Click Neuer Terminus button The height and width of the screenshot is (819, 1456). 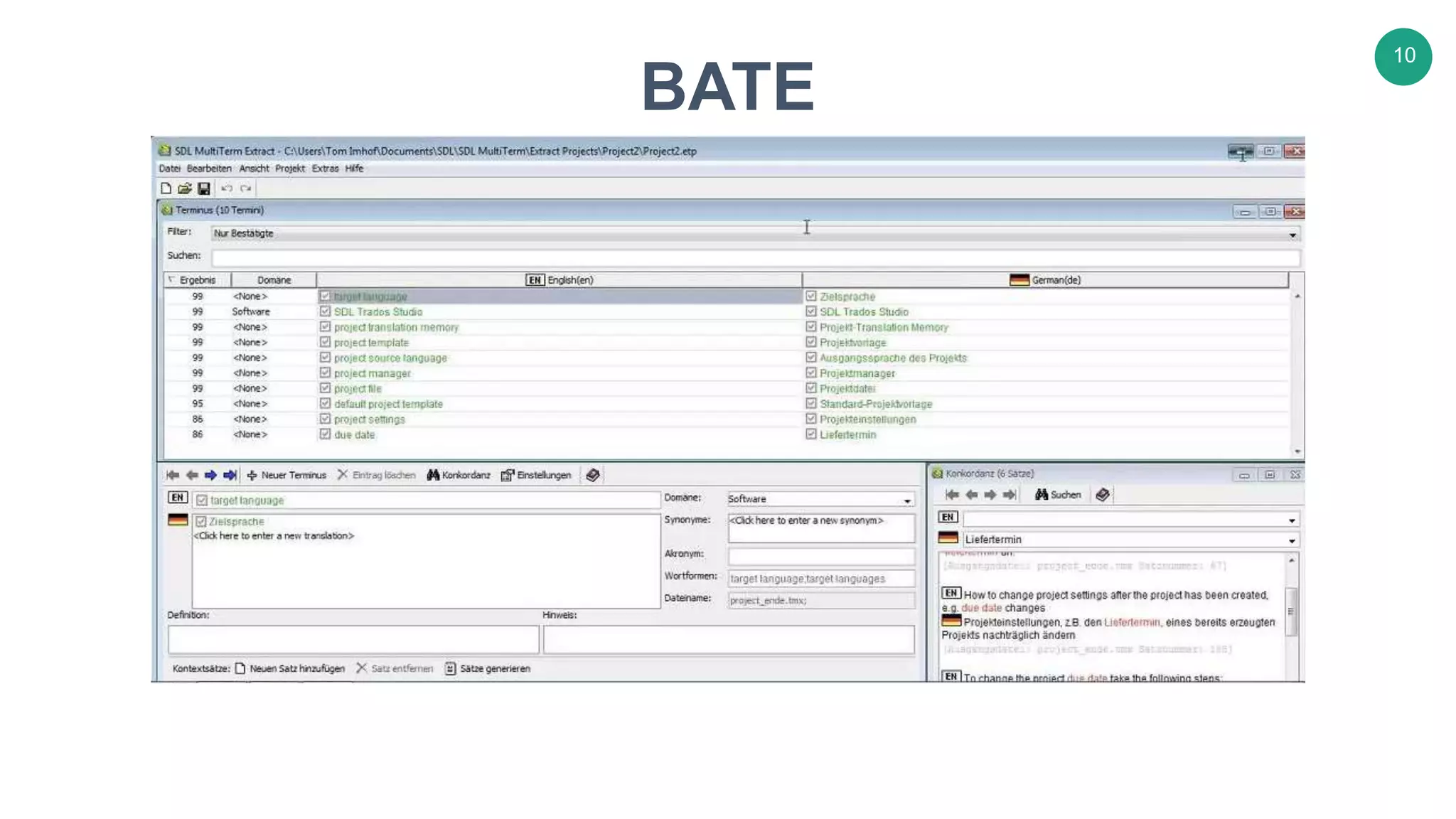(287, 475)
